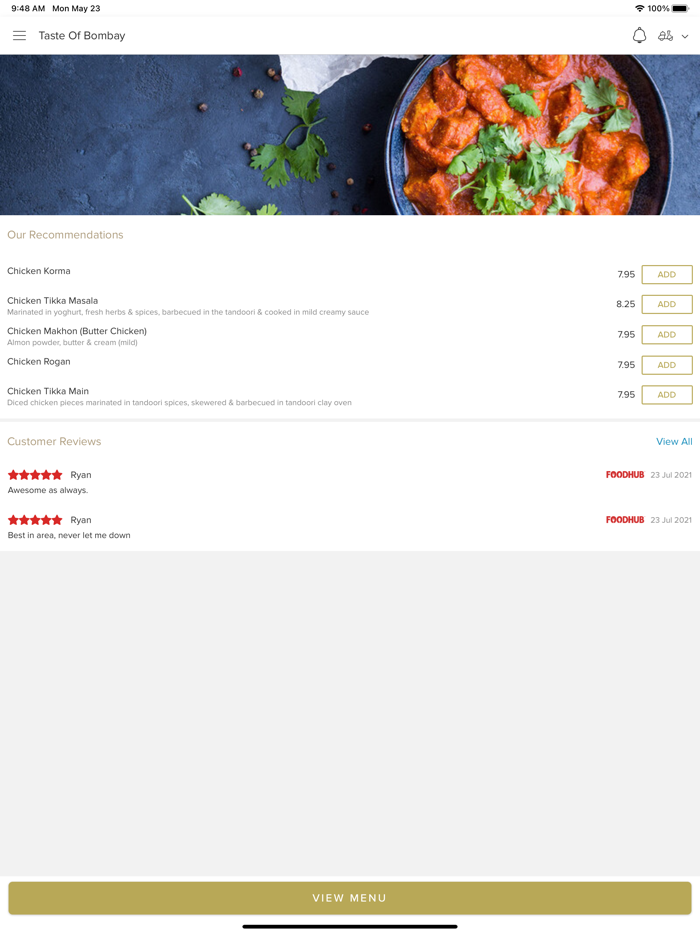The width and height of the screenshot is (700, 934).
Task: Click Foodhub logo on first review
Action: pyautogui.click(x=625, y=475)
